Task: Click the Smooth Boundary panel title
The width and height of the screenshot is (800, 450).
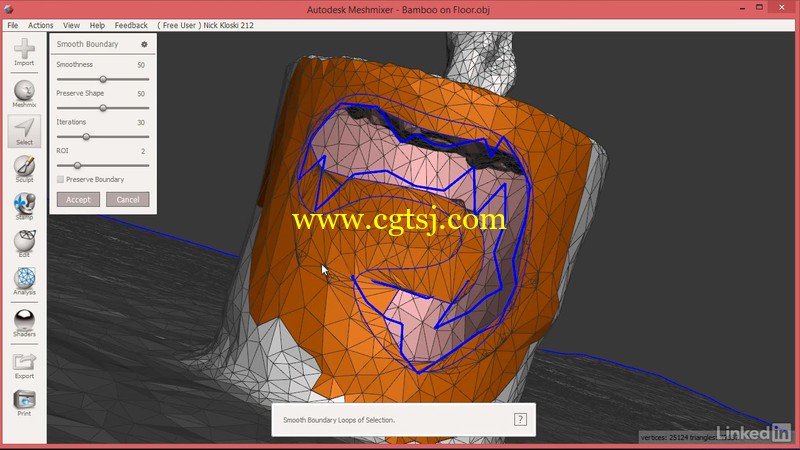Action: 87,44
